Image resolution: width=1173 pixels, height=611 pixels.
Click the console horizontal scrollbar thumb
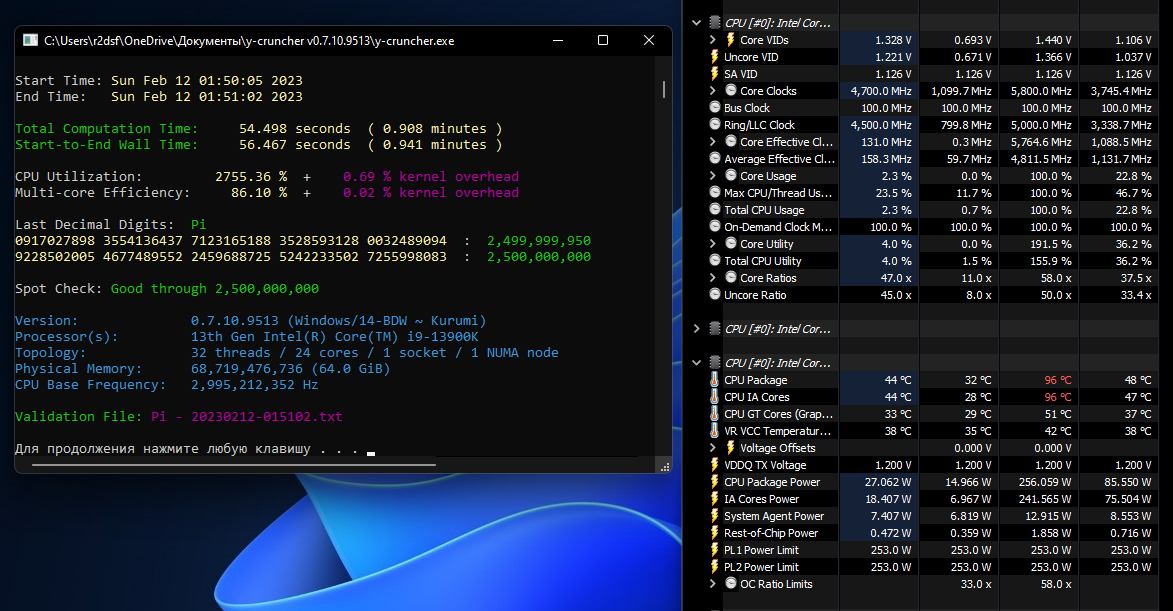(234, 464)
